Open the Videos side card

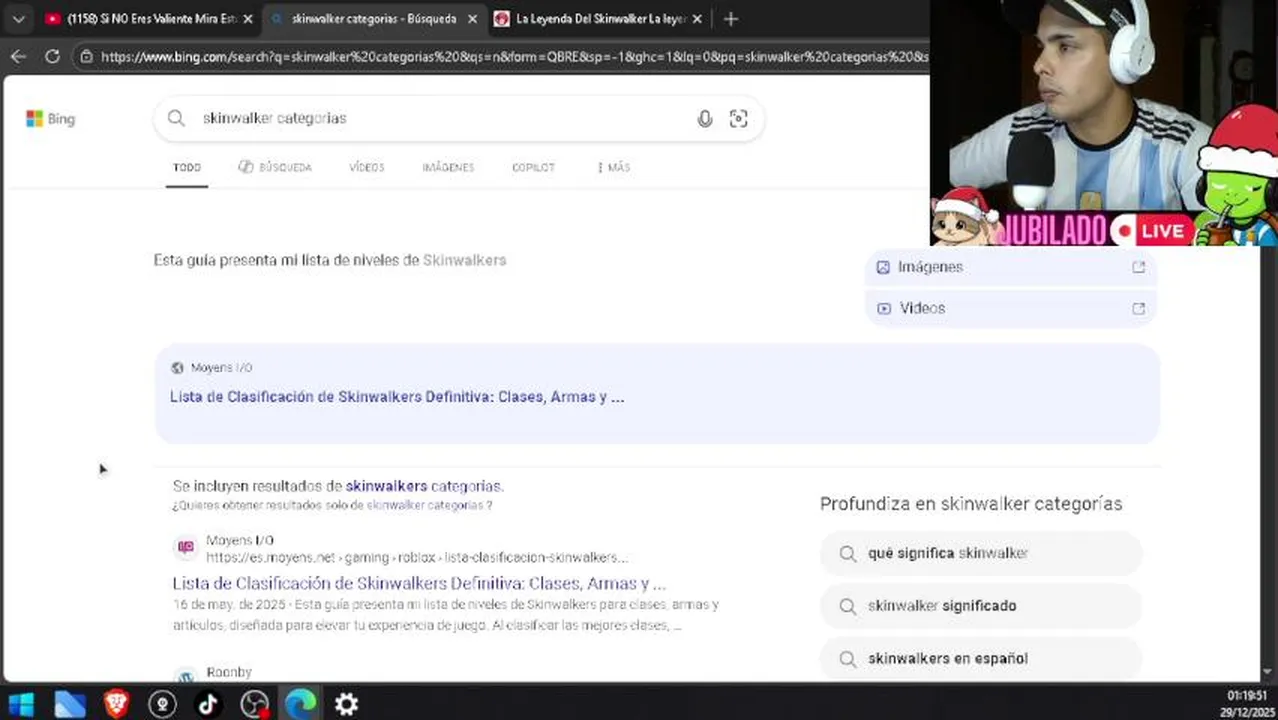(1010, 308)
